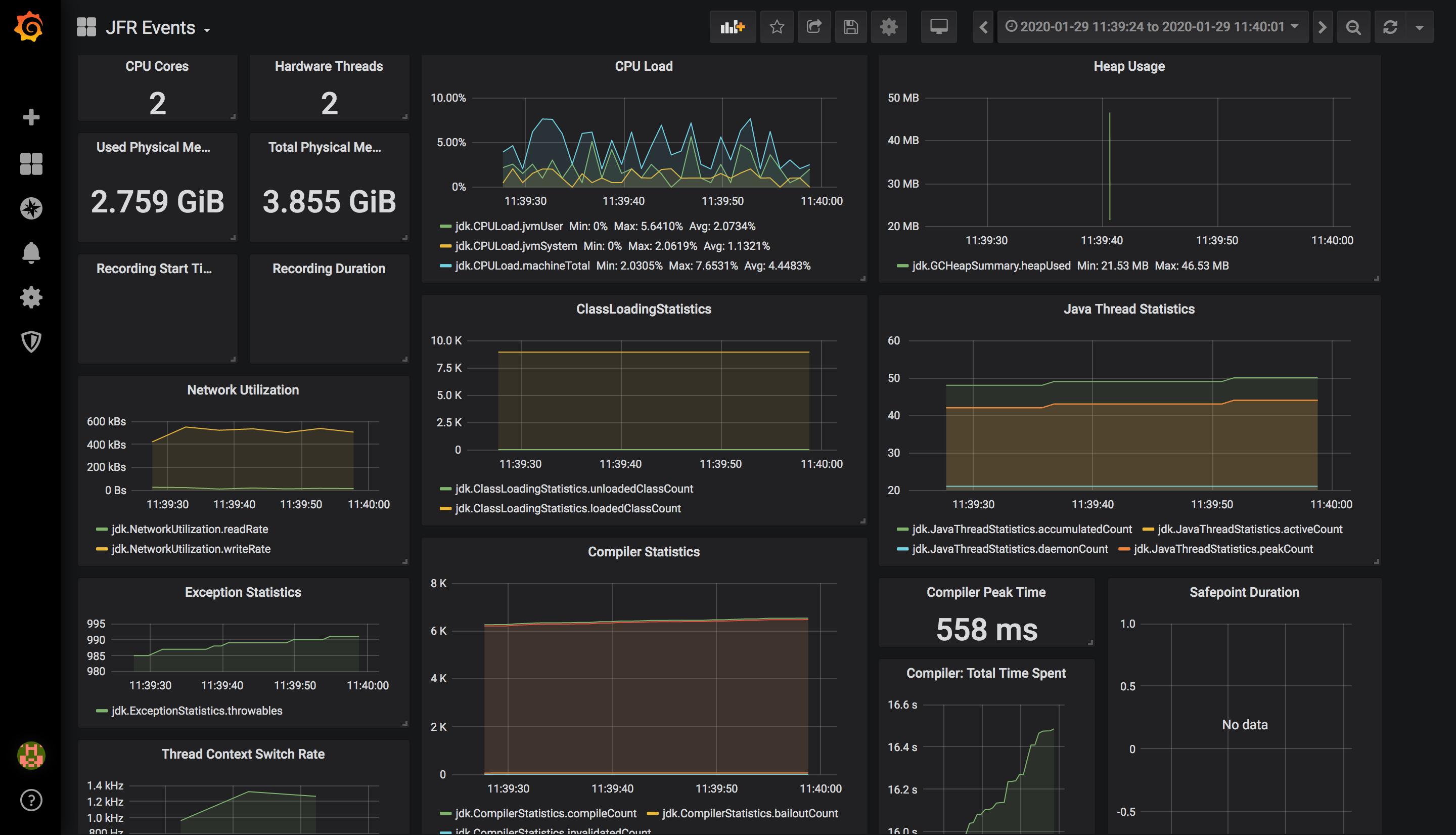The width and height of the screenshot is (1456, 835).
Task: Click the CPU Load panel resize handle
Action: click(862, 278)
